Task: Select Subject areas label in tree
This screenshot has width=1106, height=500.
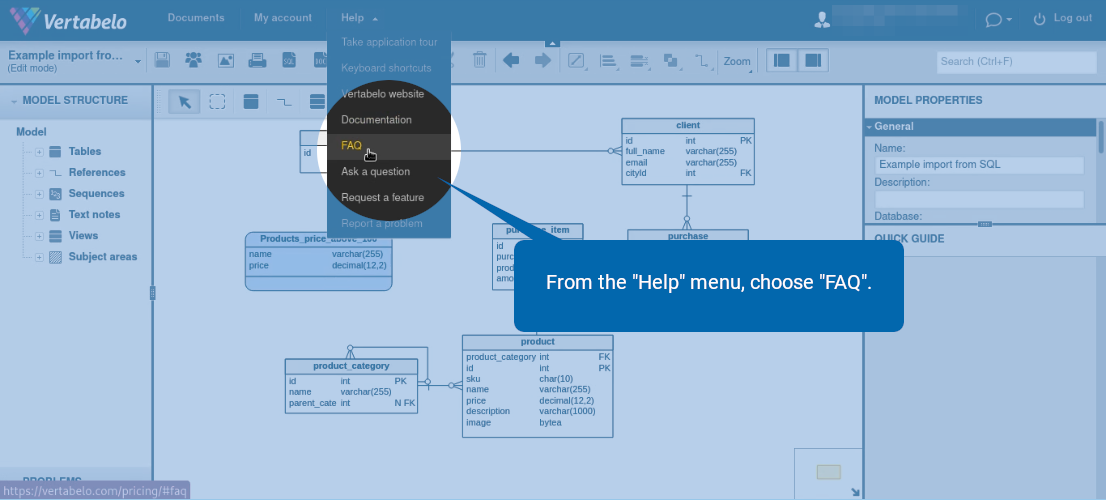Action: (103, 257)
